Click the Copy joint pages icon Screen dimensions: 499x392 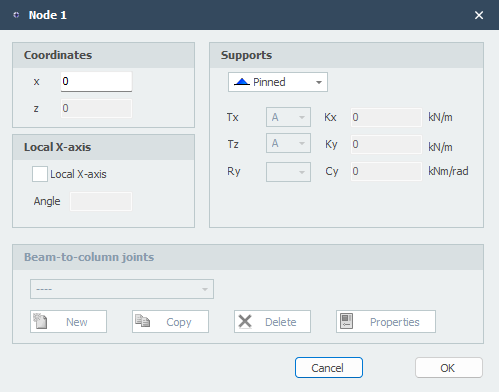[143, 321]
